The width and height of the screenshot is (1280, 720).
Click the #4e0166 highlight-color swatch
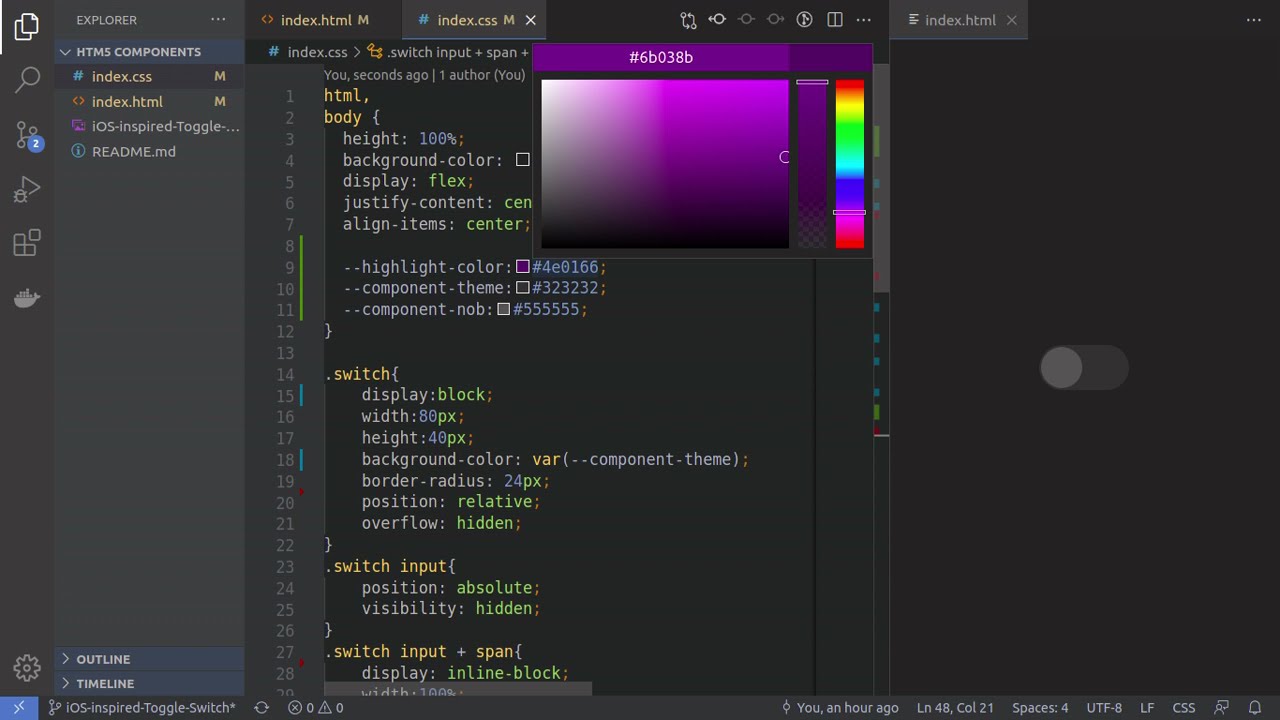click(522, 267)
